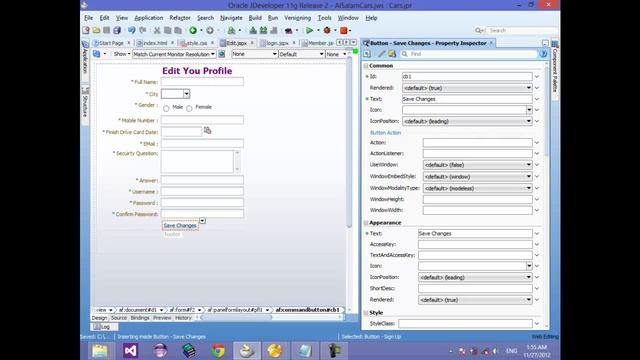
Task: Click the help icon in Property Inspector
Action: [543, 54]
